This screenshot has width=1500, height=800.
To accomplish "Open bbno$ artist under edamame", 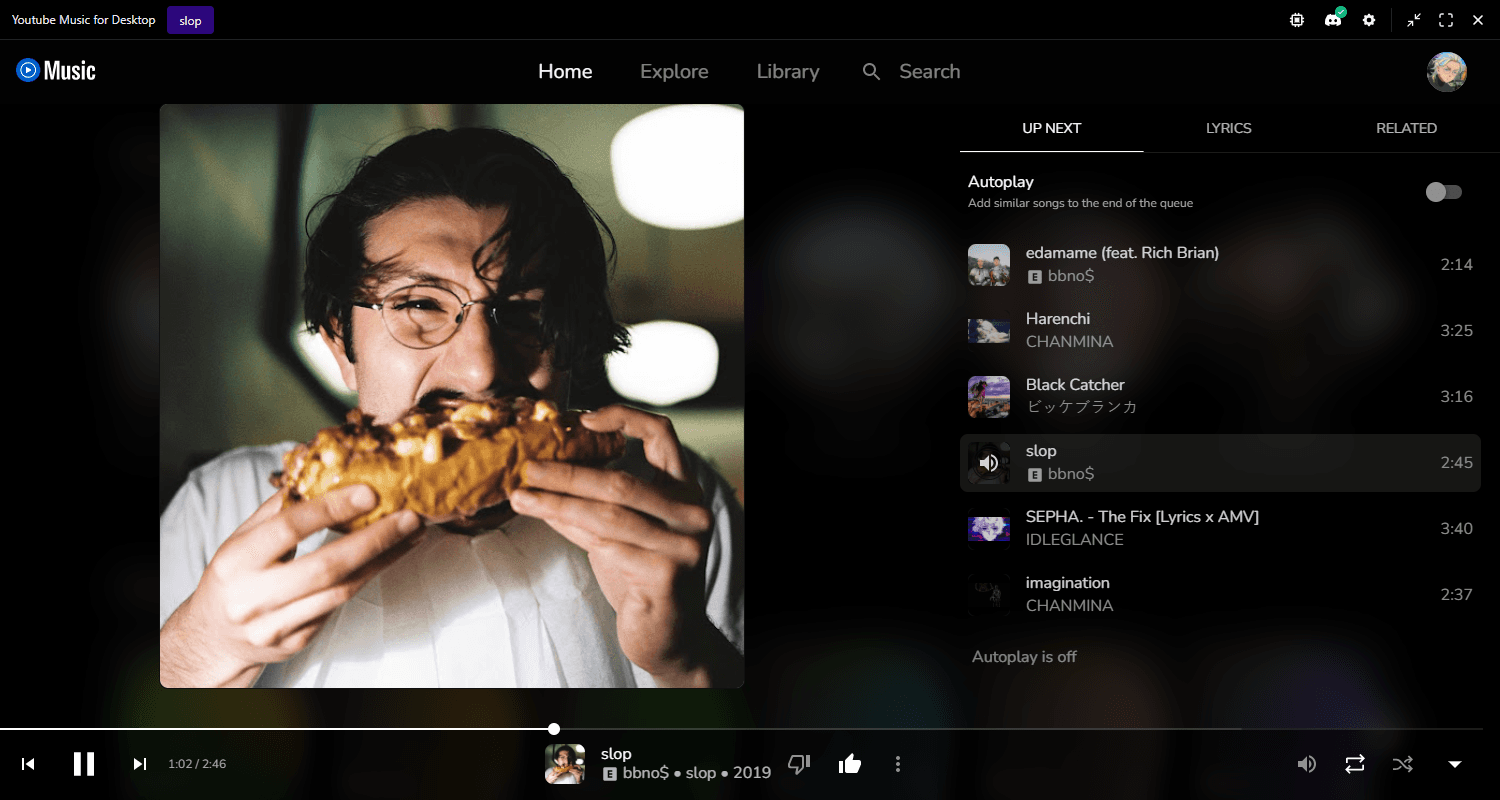I will [1071, 276].
